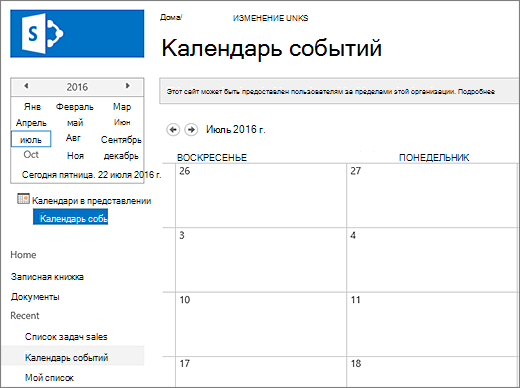
Task: Click the Июль 2016 г. month label
Action: [x=236, y=129]
